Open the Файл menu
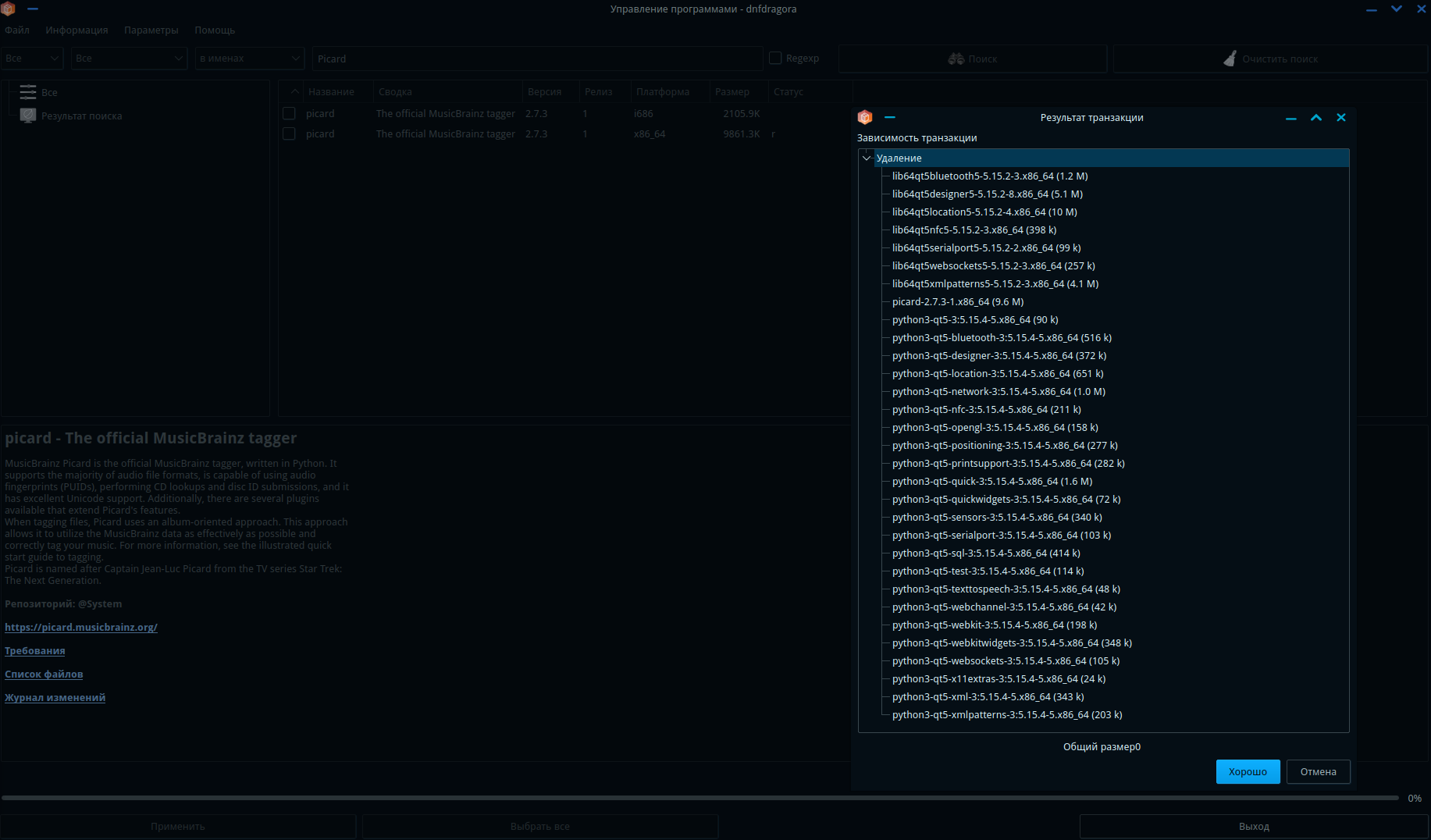 pos(17,30)
